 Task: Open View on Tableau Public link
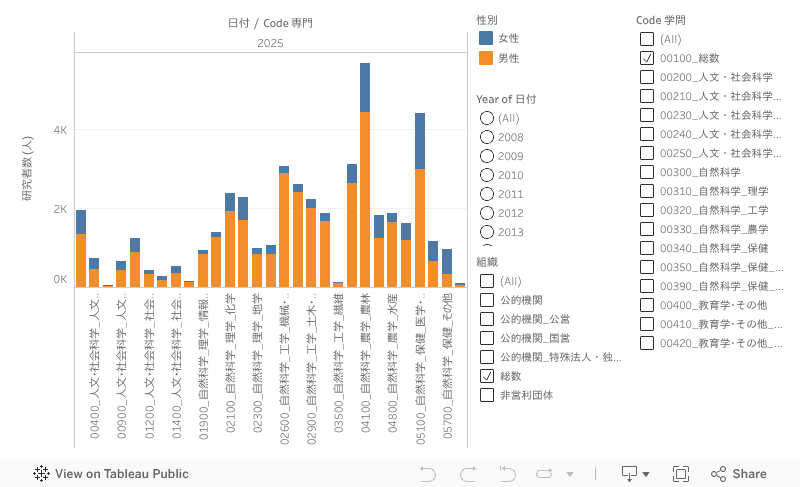(121, 474)
